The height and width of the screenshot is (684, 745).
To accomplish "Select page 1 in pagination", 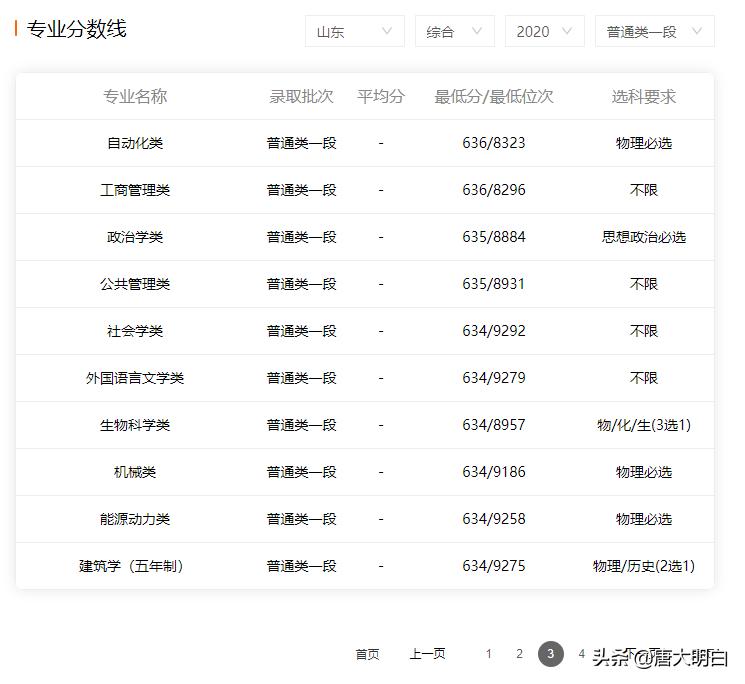I will 488,654.
